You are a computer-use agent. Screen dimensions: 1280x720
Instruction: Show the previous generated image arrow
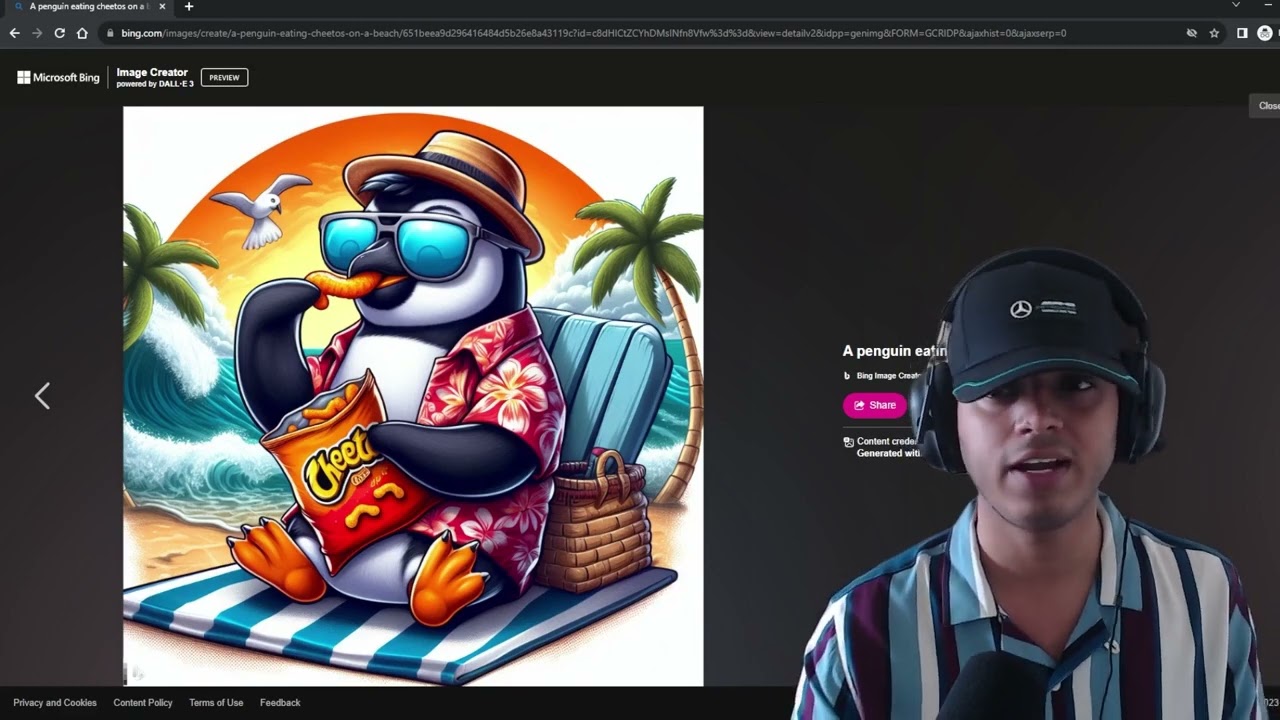42,396
